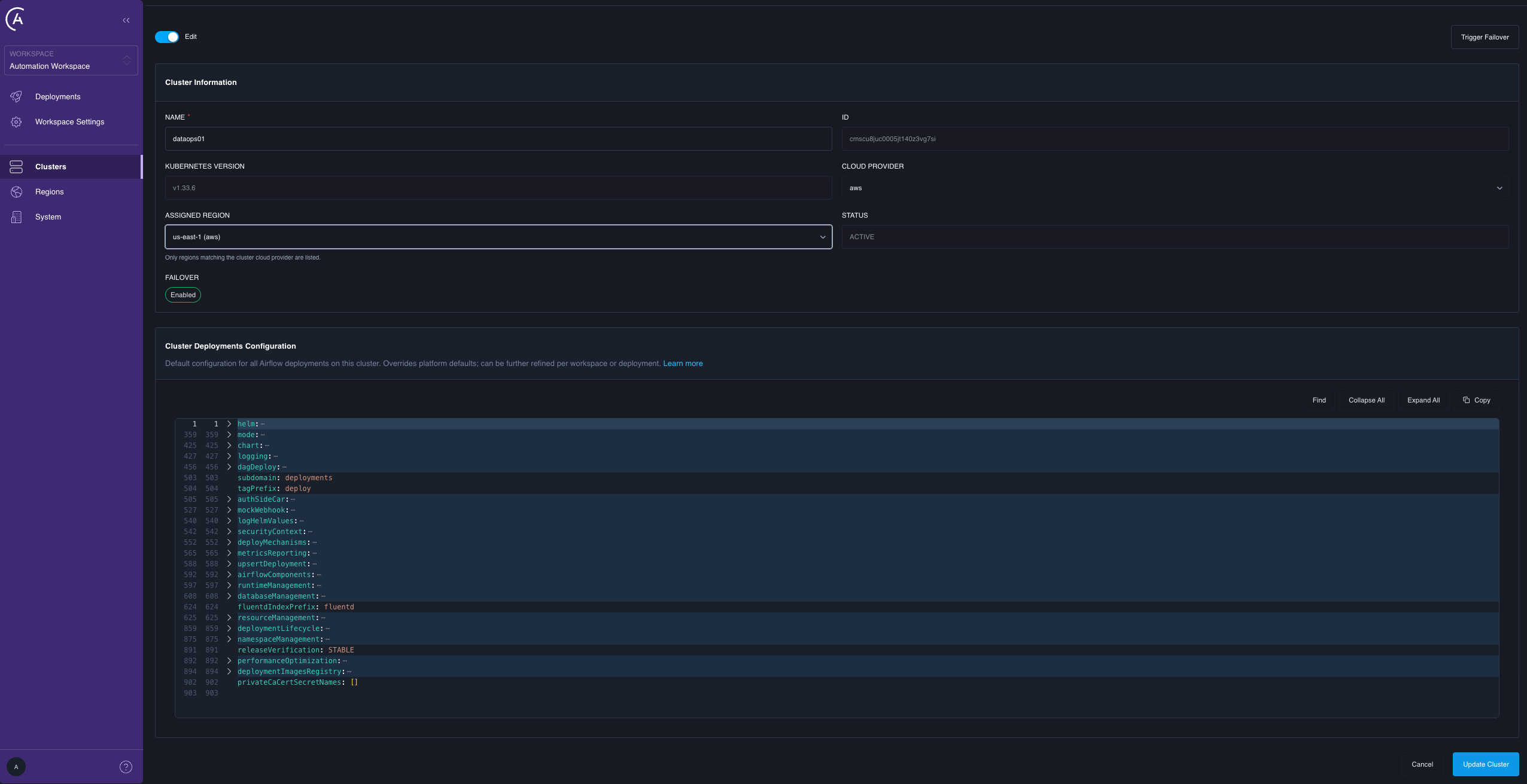Expand the namespaceManagement section

coord(229,639)
